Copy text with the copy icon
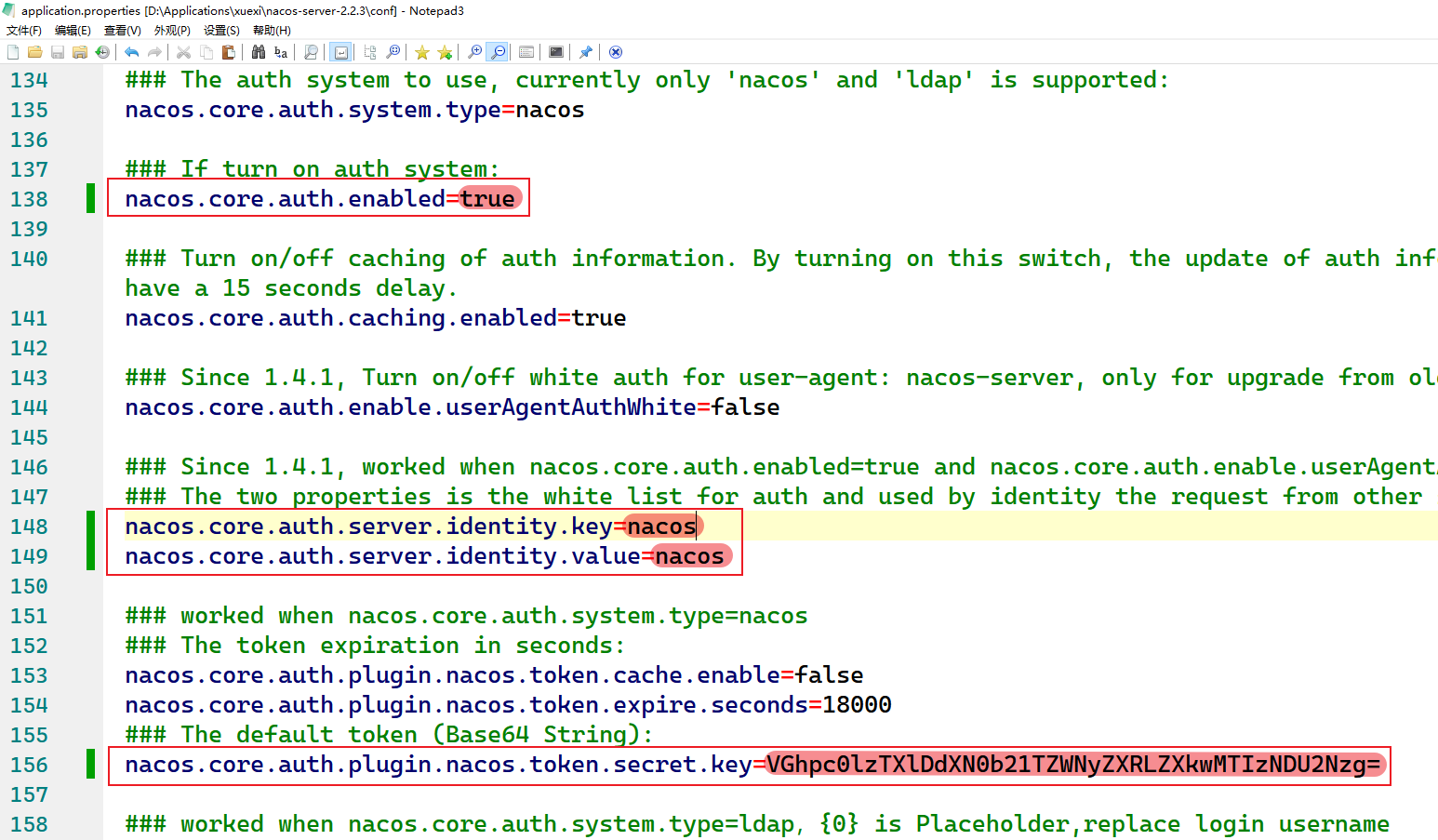This screenshot has height=840, width=1438. click(206, 51)
